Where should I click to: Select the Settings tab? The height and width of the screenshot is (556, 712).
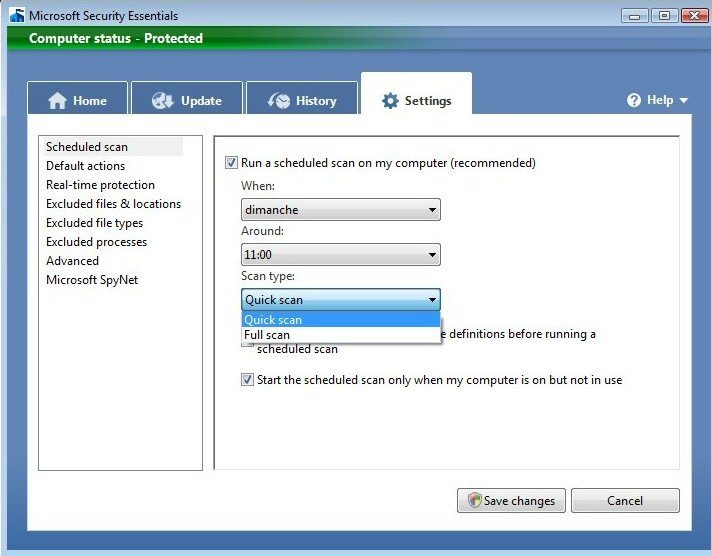point(416,94)
